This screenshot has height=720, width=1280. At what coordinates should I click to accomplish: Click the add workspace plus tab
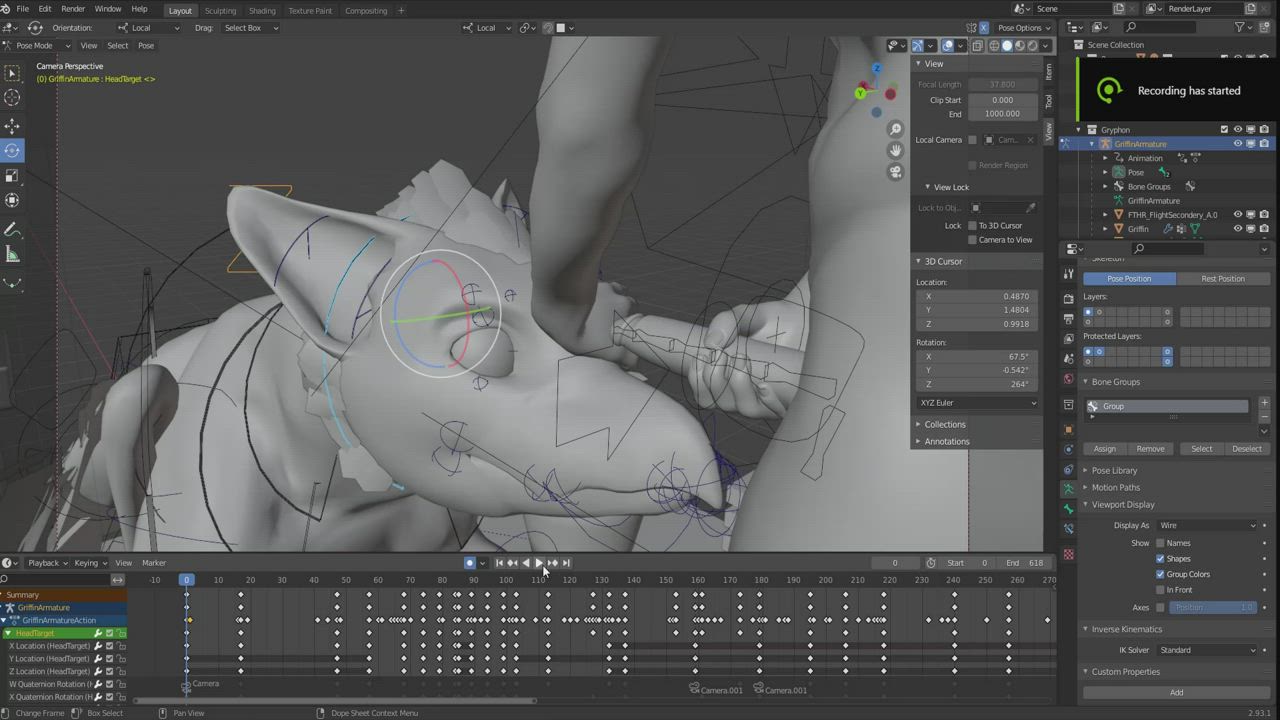402,10
